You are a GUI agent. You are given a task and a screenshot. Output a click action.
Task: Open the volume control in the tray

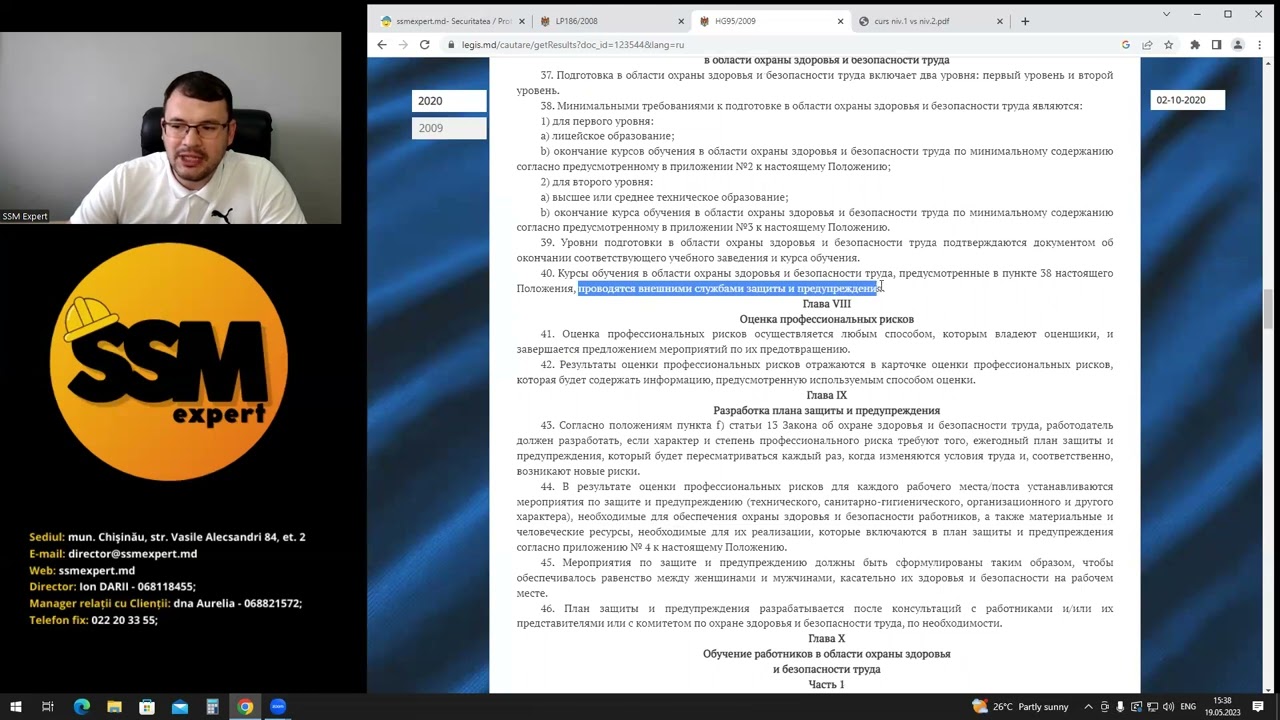pos(1168,707)
